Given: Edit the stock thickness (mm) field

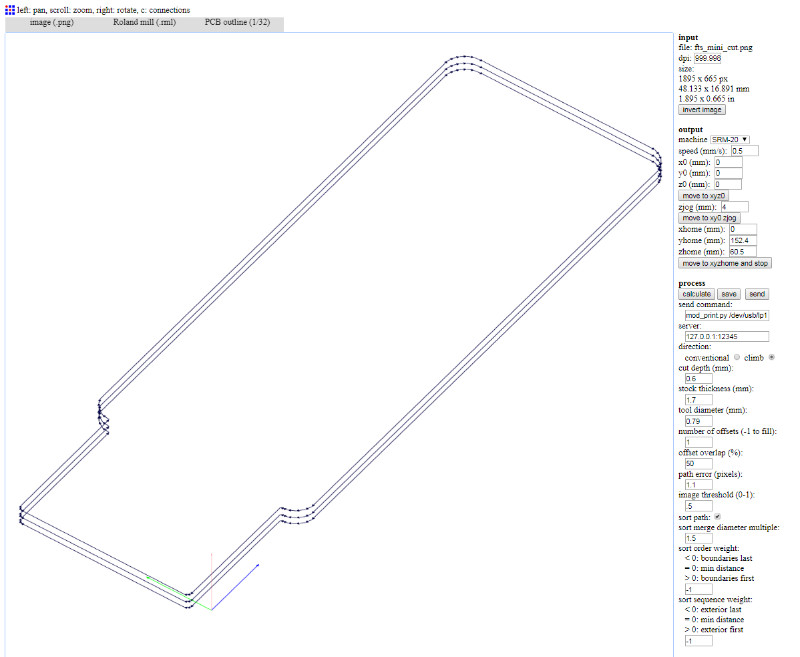Looking at the screenshot, I should 698,400.
